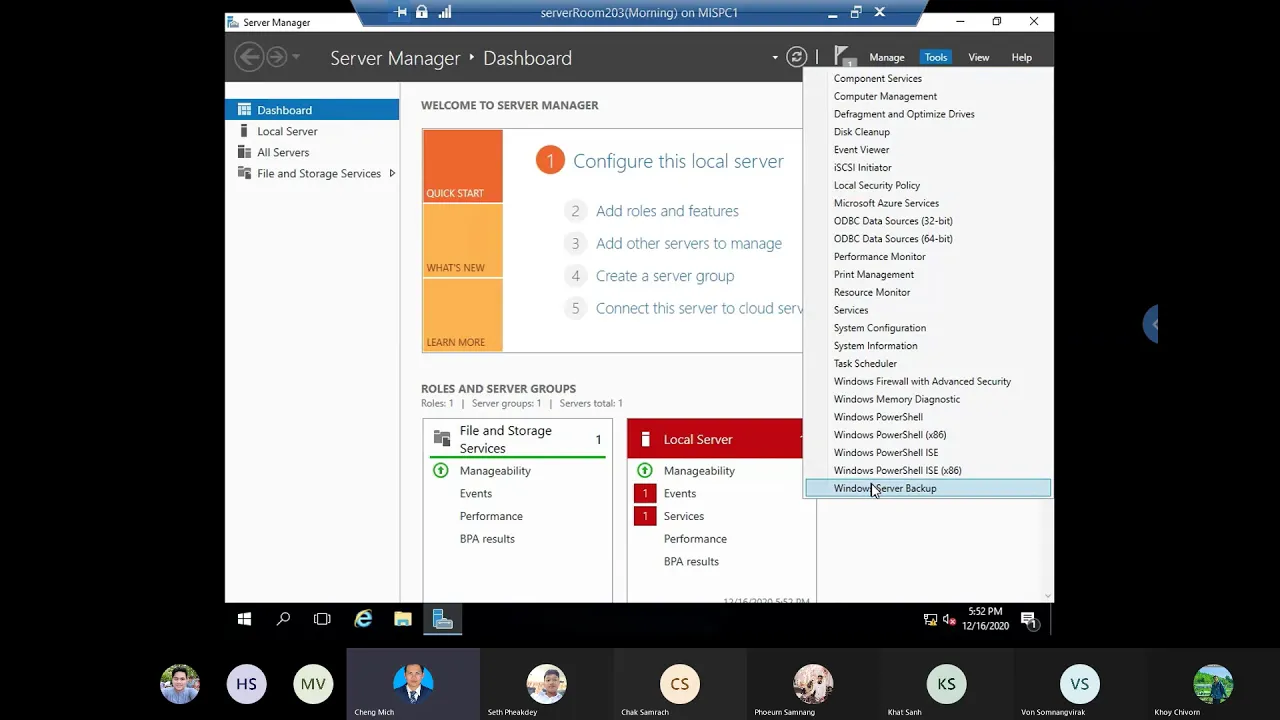
Task: Click Connect this server to cloud services link
Action: (x=699, y=308)
